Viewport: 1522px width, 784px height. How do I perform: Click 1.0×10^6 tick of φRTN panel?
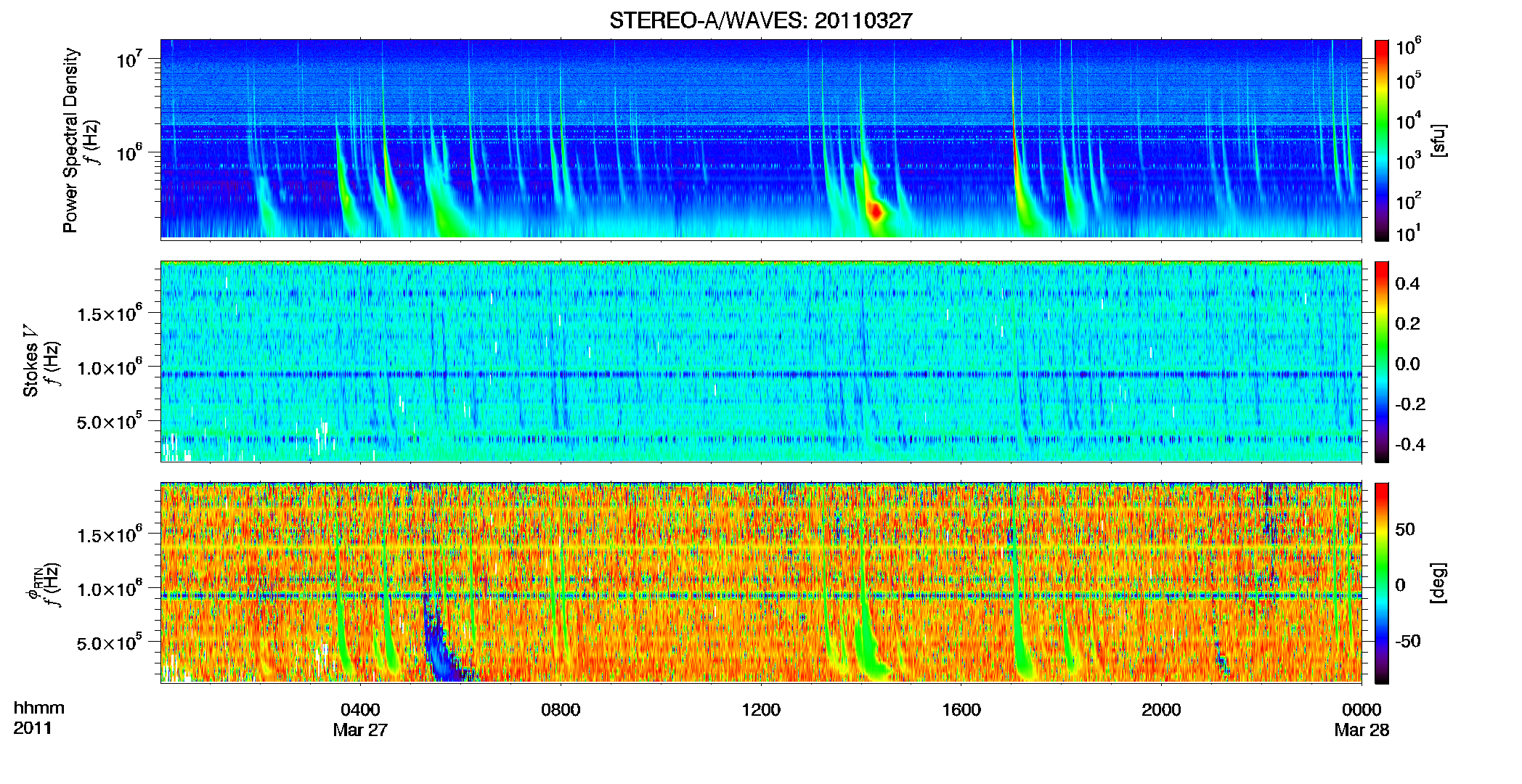[x=110, y=588]
